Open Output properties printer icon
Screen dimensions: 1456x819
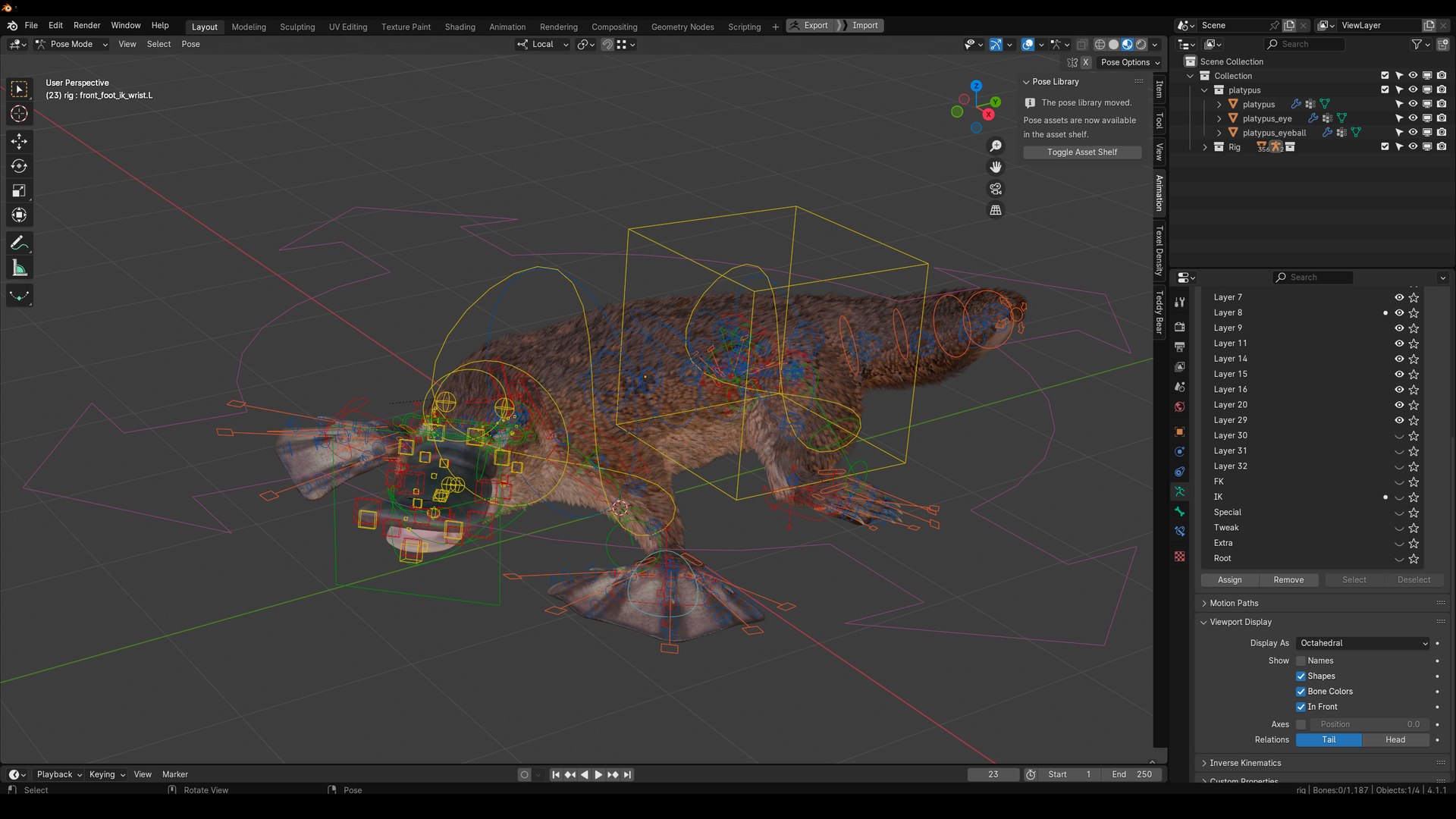click(1179, 347)
